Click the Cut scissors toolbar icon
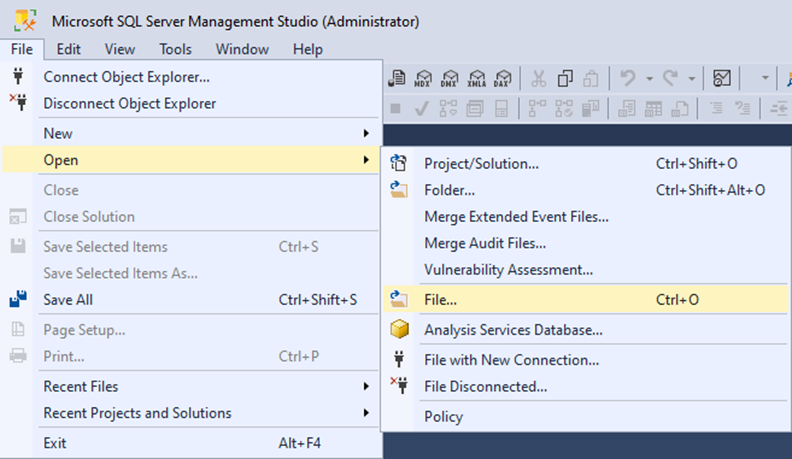This screenshot has height=459, width=792. (538, 78)
